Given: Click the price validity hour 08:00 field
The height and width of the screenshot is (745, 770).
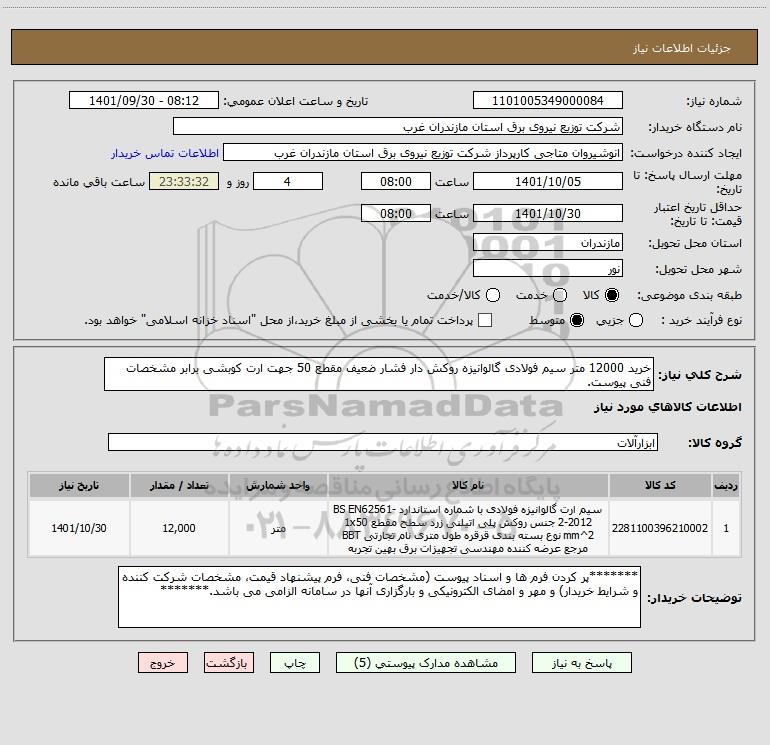Looking at the screenshot, I should tap(396, 213).
